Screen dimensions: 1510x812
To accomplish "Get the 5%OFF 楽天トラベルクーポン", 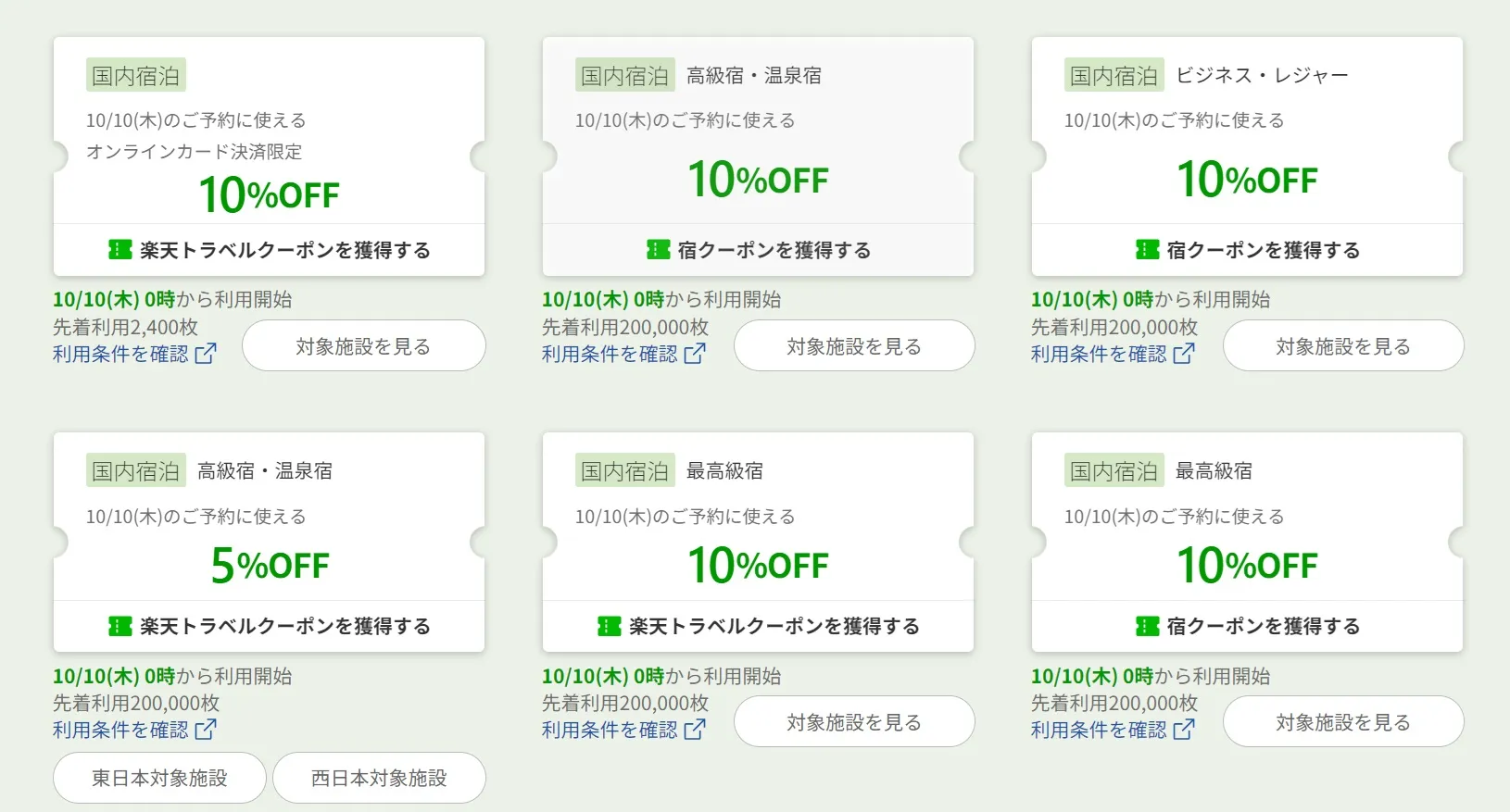I will pyautogui.click(x=269, y=627).
